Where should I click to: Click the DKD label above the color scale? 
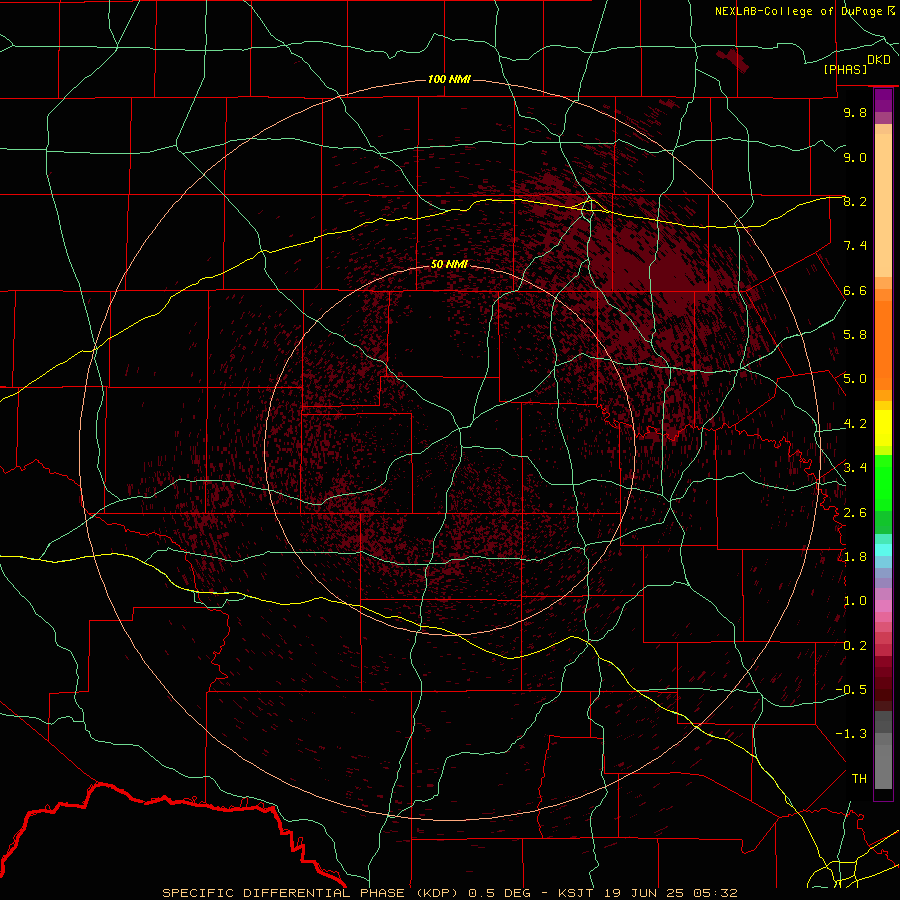point(878,60)
